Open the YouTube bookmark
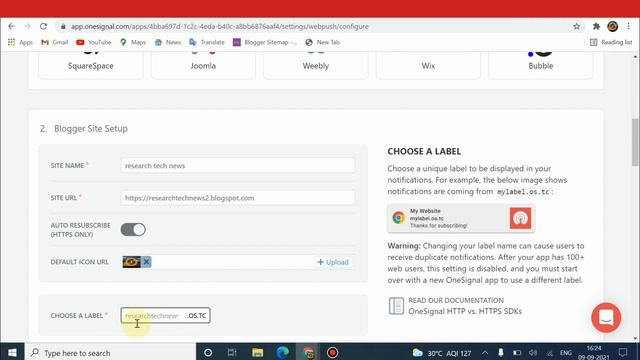640x360 pixels. tap(94, 42)
